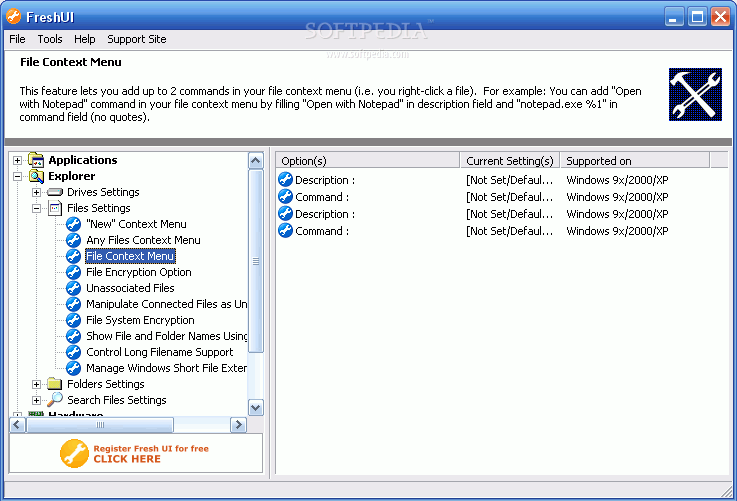Click wrench icon beside Any Files Context Menu
The height and width of the screenshot is (501, 737).
pyautogui.click(x=73, y=240)
